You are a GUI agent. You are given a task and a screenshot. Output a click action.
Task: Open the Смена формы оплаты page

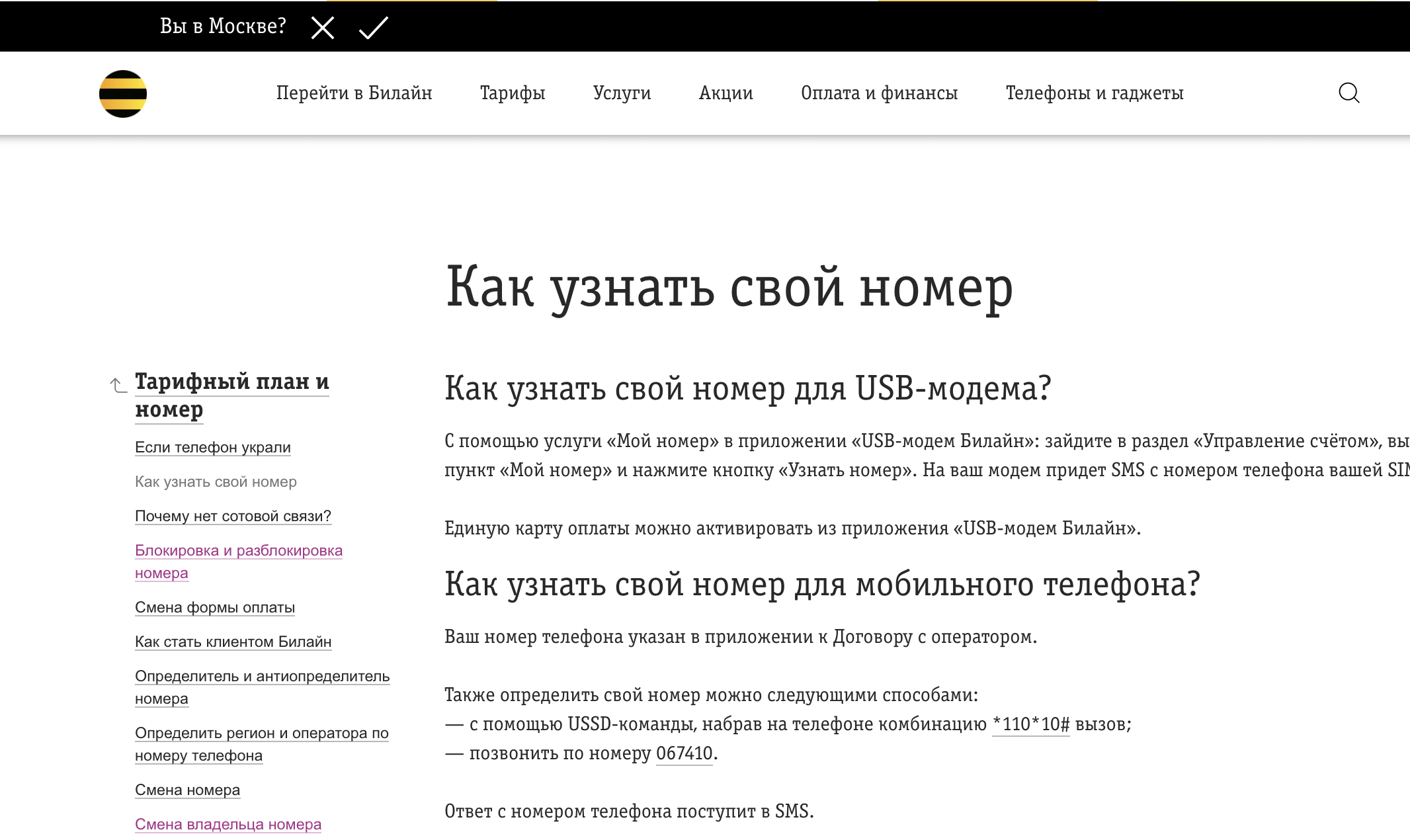point(216,607)
